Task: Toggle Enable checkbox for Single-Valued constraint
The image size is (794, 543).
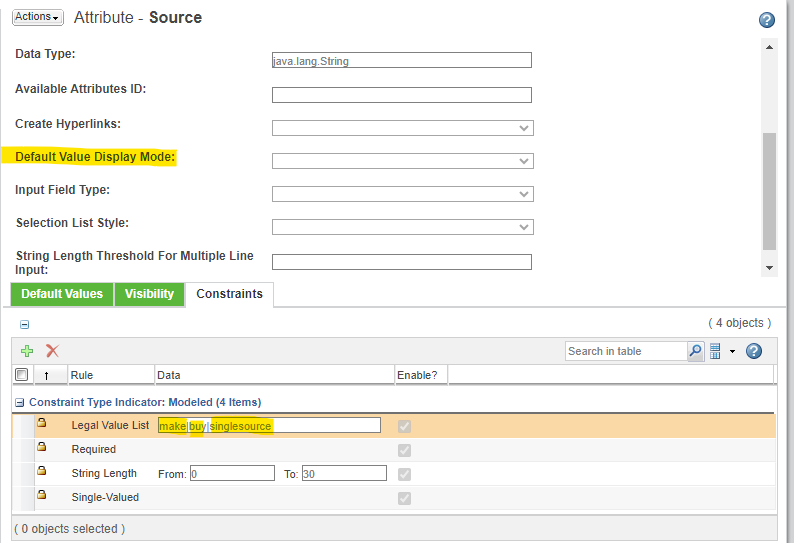Action: tap(404, 498)
